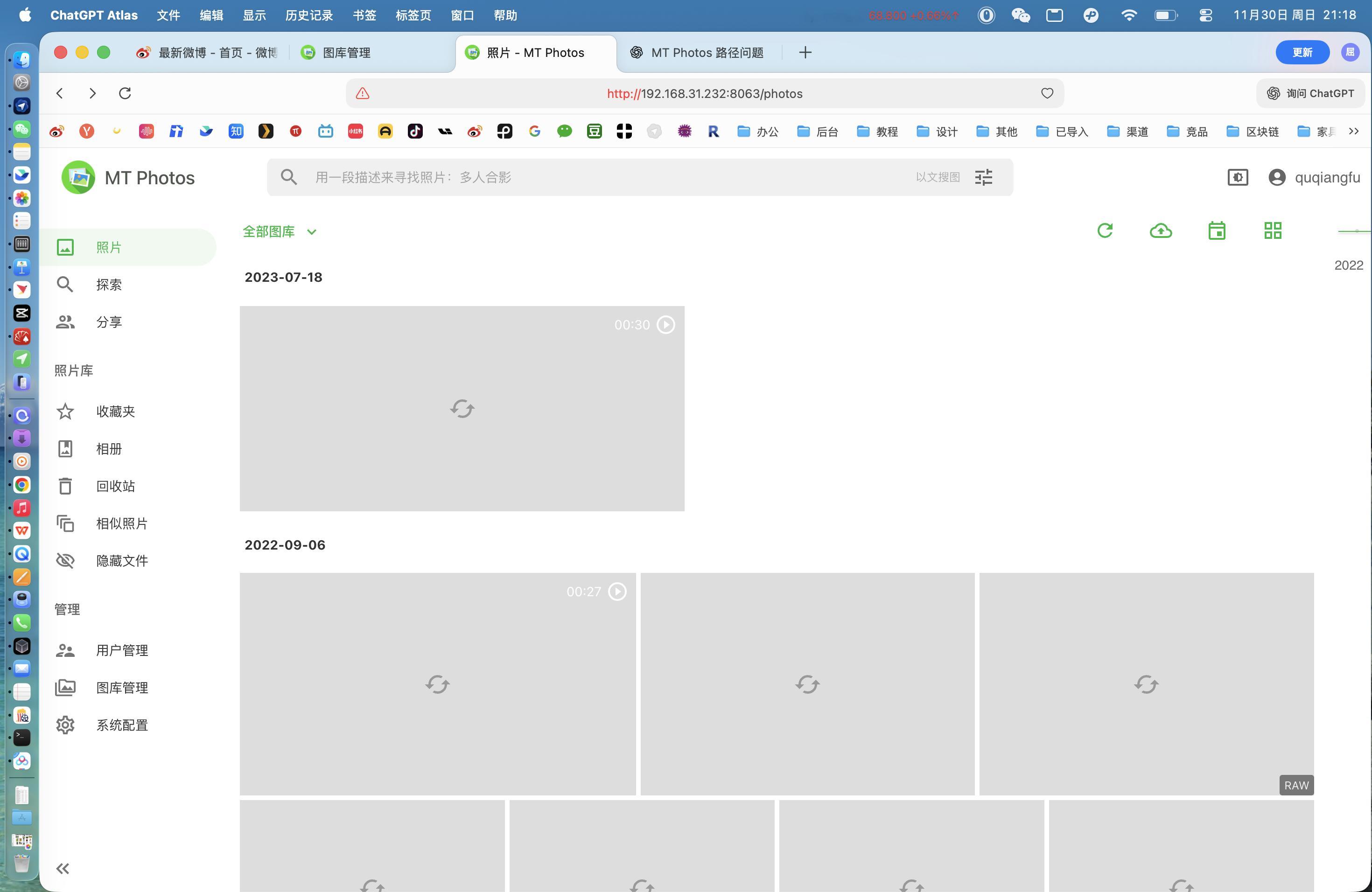Click the green refresh icon in photos toolbar

[1105, 231]
